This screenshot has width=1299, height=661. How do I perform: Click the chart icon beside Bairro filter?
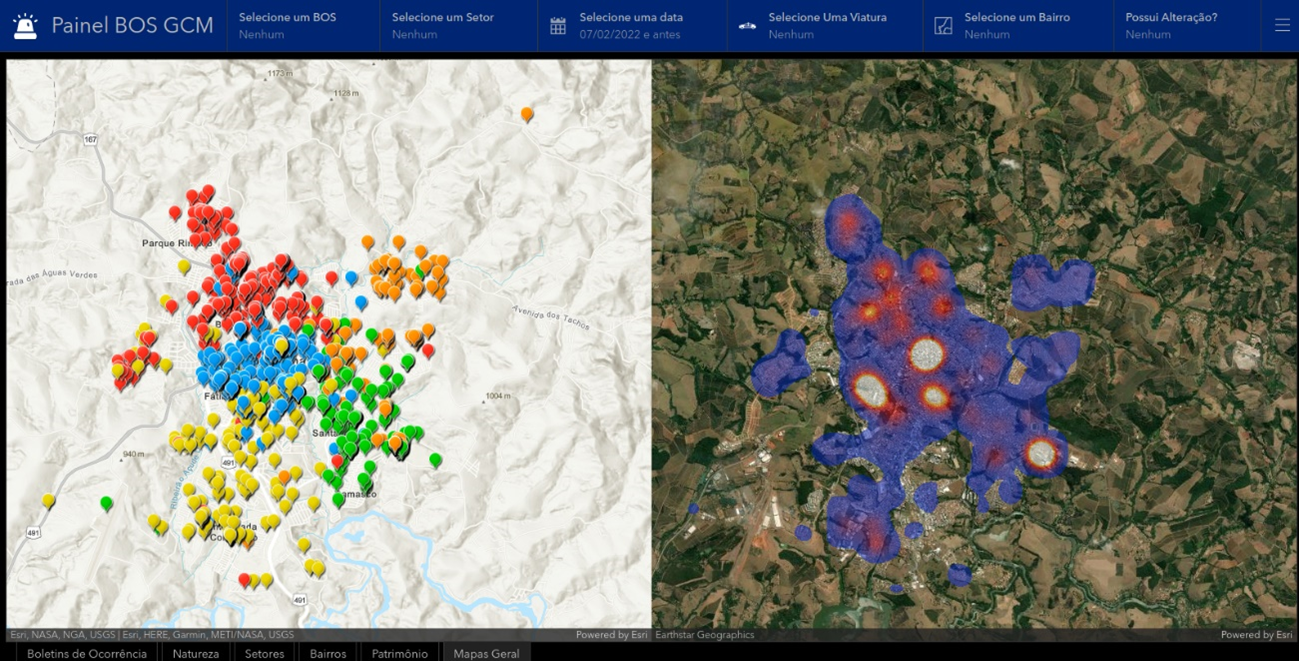click(x=943, y=26)
